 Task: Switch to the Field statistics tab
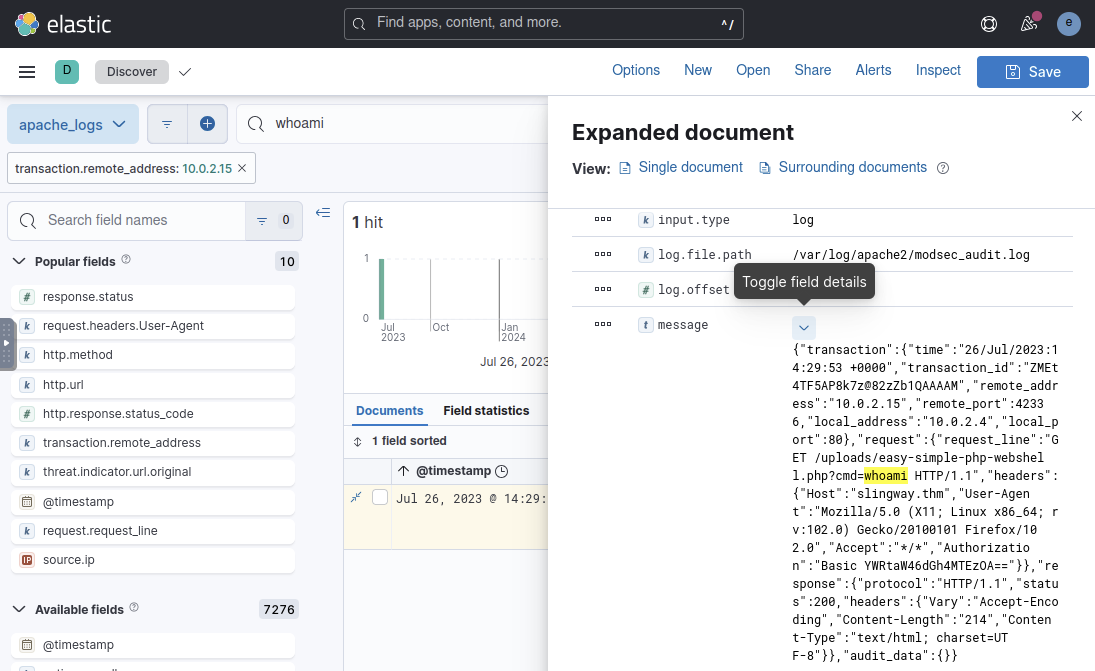tap(486, 411)
